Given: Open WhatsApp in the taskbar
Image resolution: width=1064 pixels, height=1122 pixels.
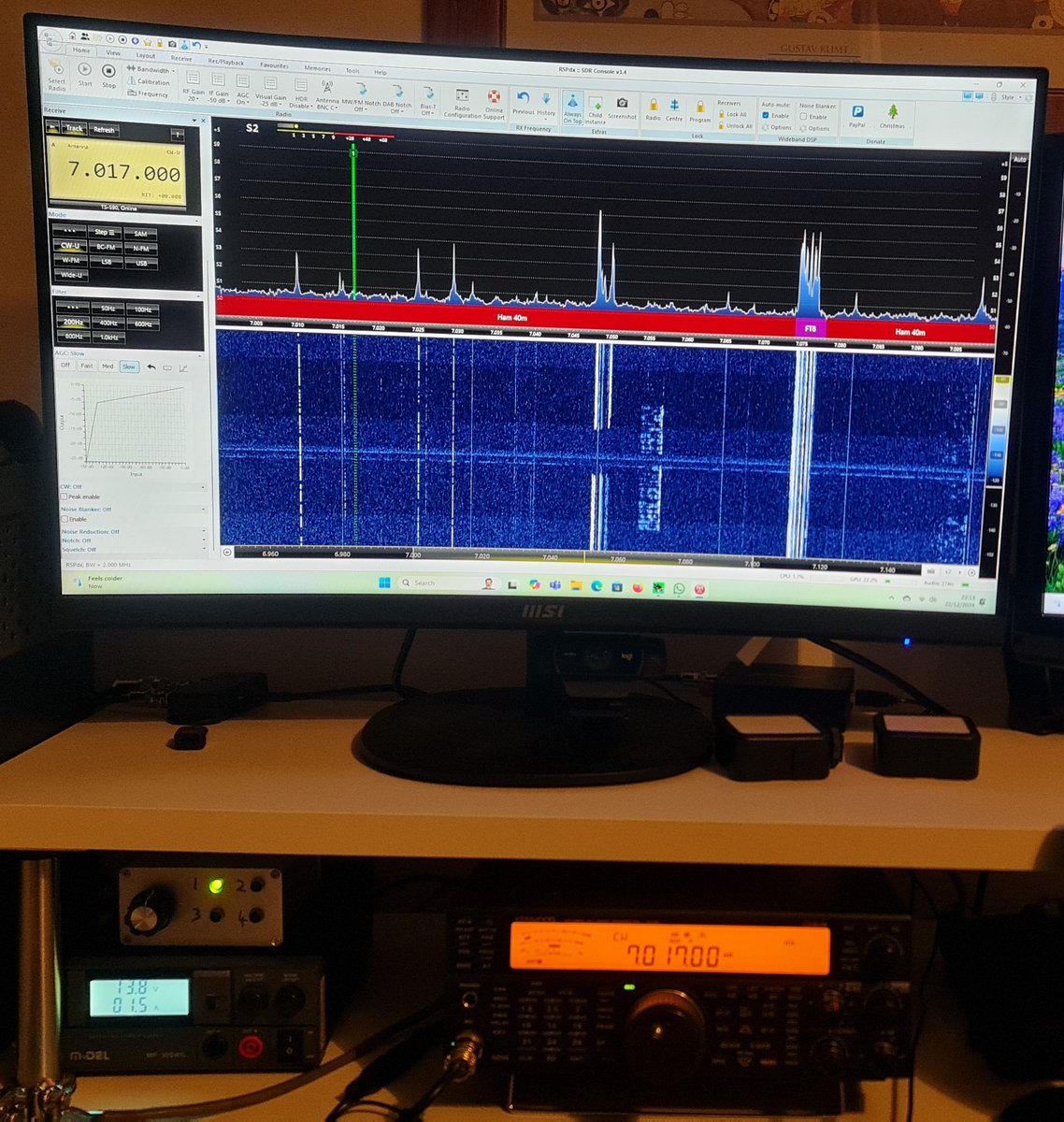Looking at the screenshot, I should [x=679, y=587].
